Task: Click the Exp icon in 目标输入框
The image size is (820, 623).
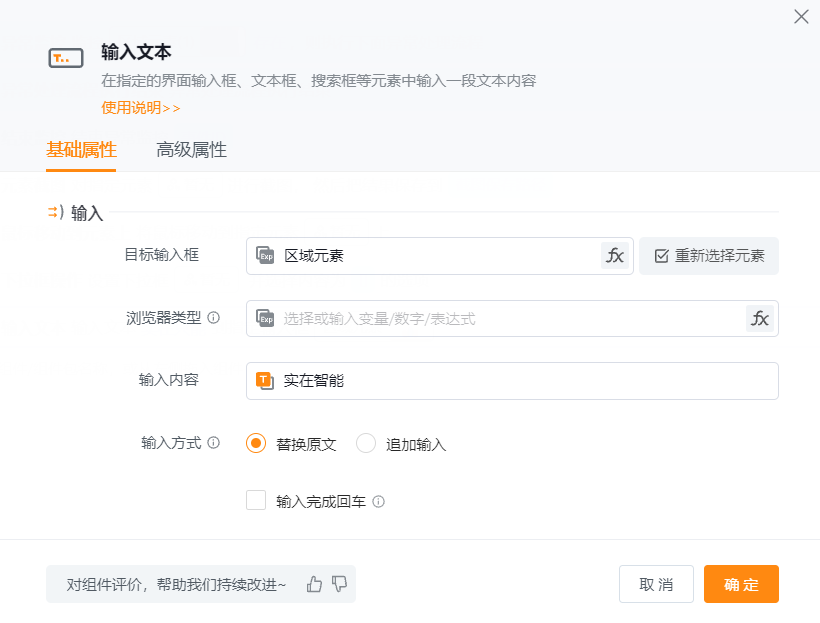Action: click(265, 256)
